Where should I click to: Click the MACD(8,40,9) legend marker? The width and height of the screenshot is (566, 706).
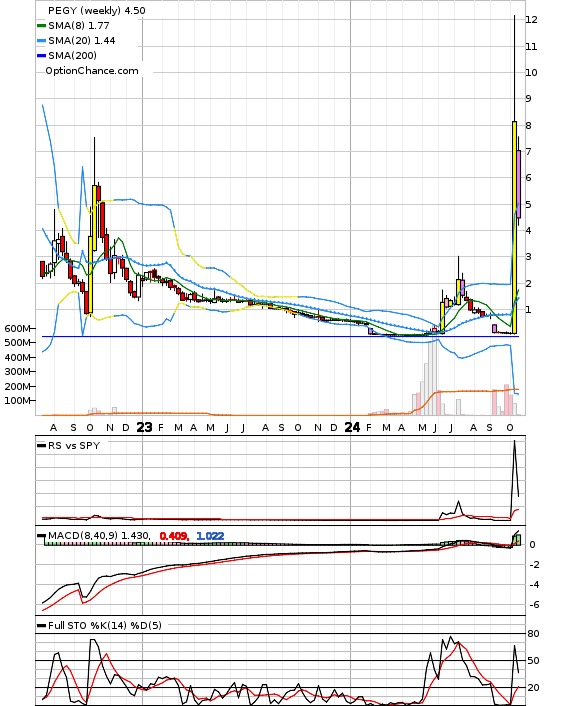(41, 536)
